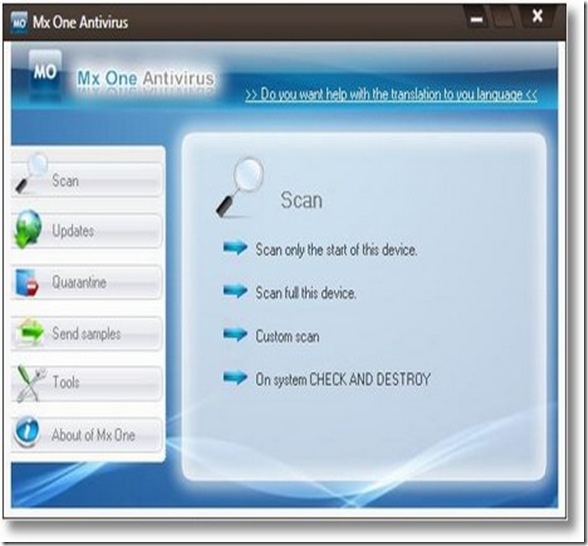Click arrow beside On system CHECK AND DESTROY

[x=235, y=378]
